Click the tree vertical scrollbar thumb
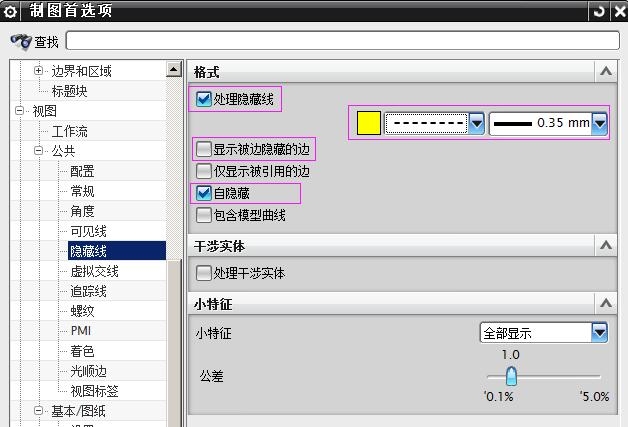This screenshot has height=427, width=628. coord(174,342)
